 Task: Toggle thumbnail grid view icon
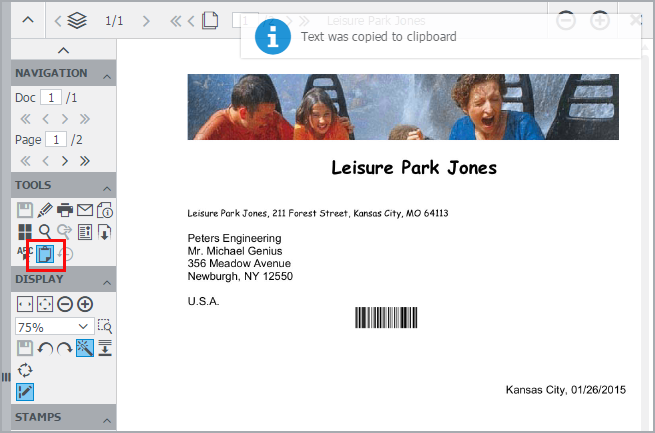point(25,232)
